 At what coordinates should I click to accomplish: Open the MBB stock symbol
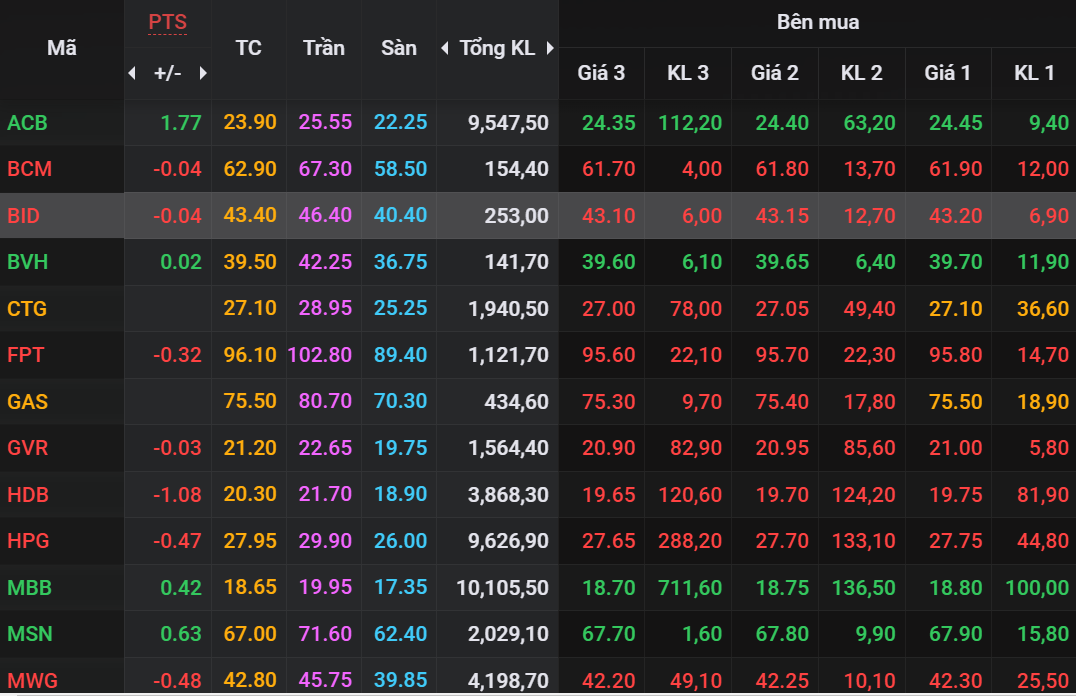(28, 588)
